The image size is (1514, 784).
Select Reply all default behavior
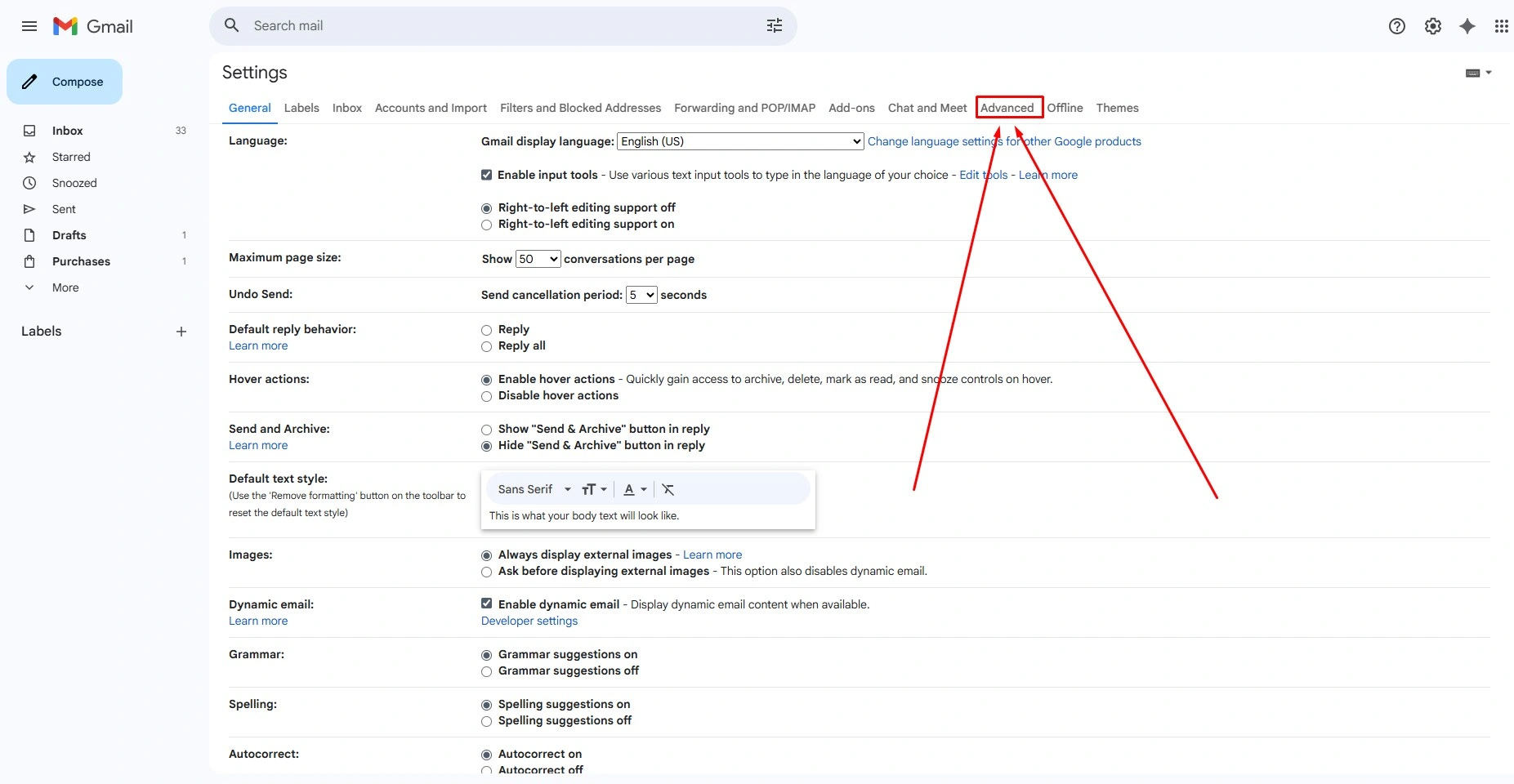(487, 346)
